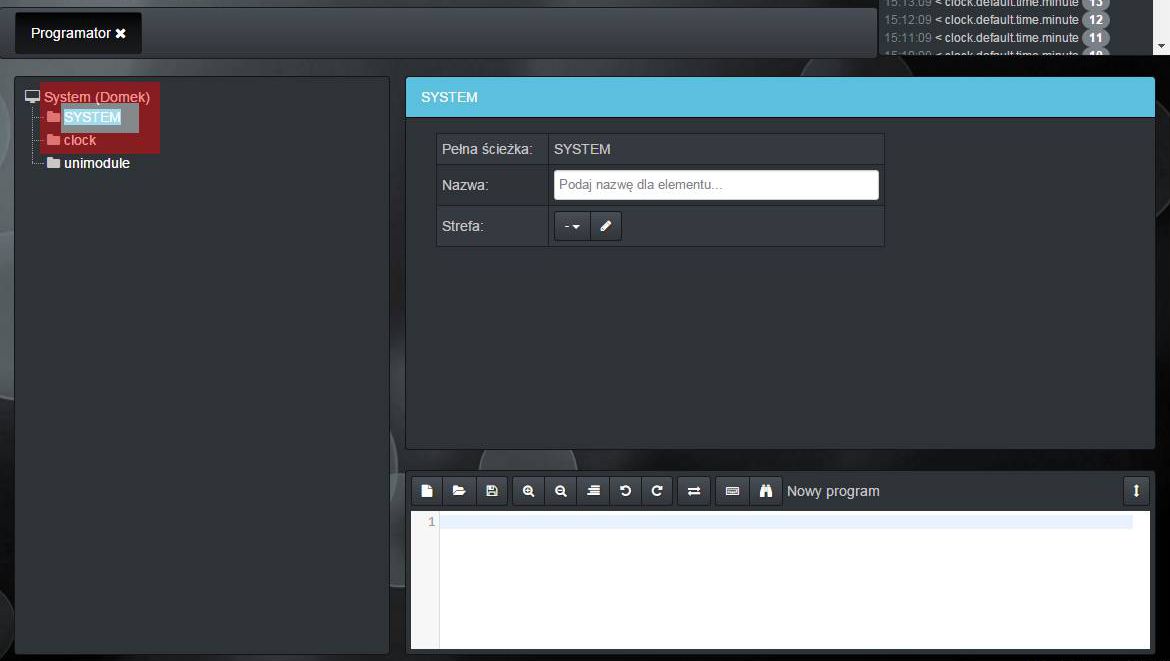Click the indent lines toolbar icon
This screenshot has width=1170, height=661.
pos(593,491)
